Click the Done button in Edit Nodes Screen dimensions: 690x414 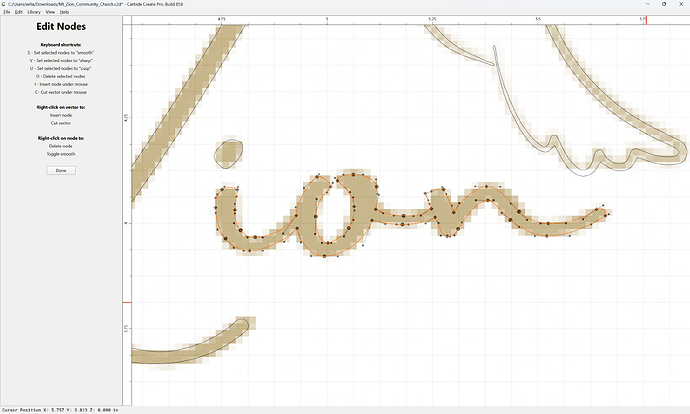[61, 170]
